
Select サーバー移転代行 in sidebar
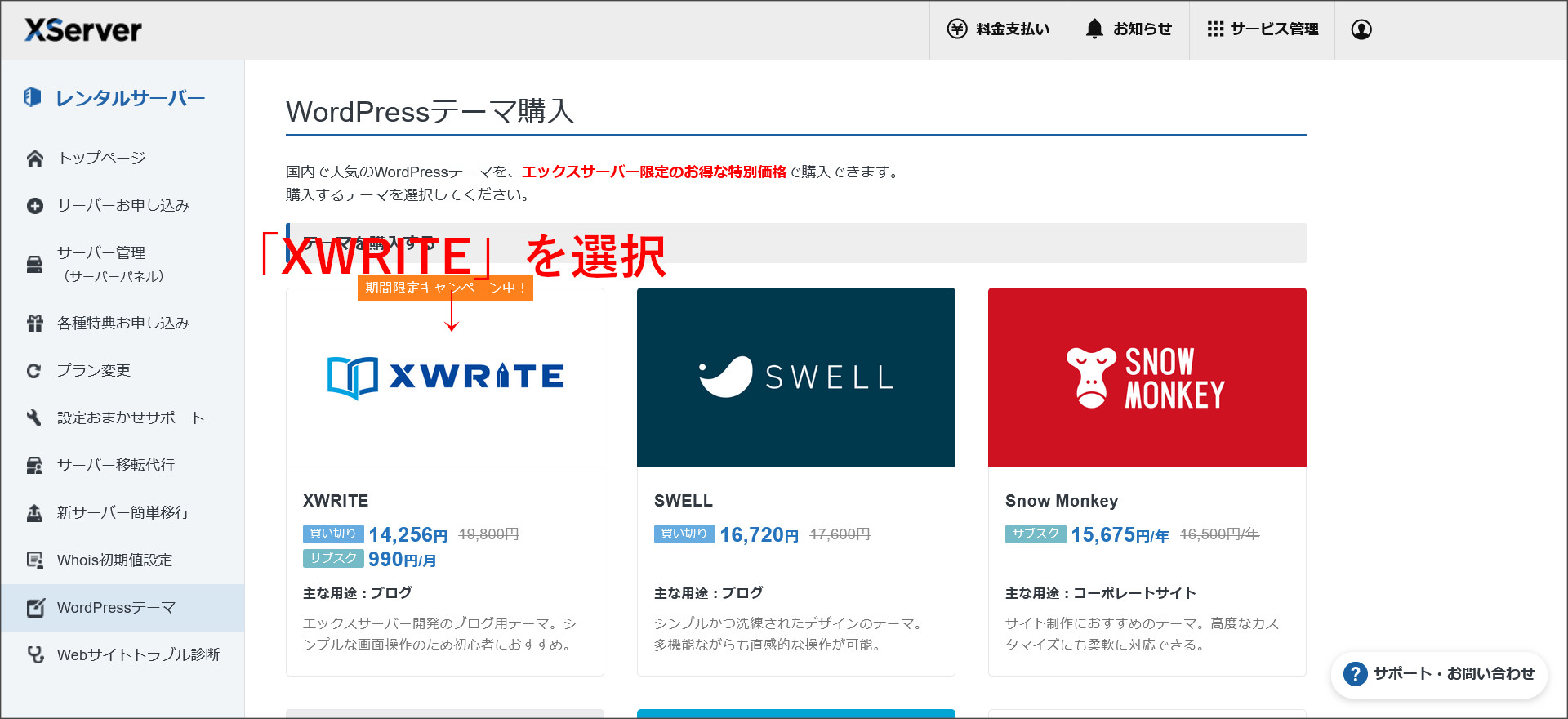coord(122,466)
